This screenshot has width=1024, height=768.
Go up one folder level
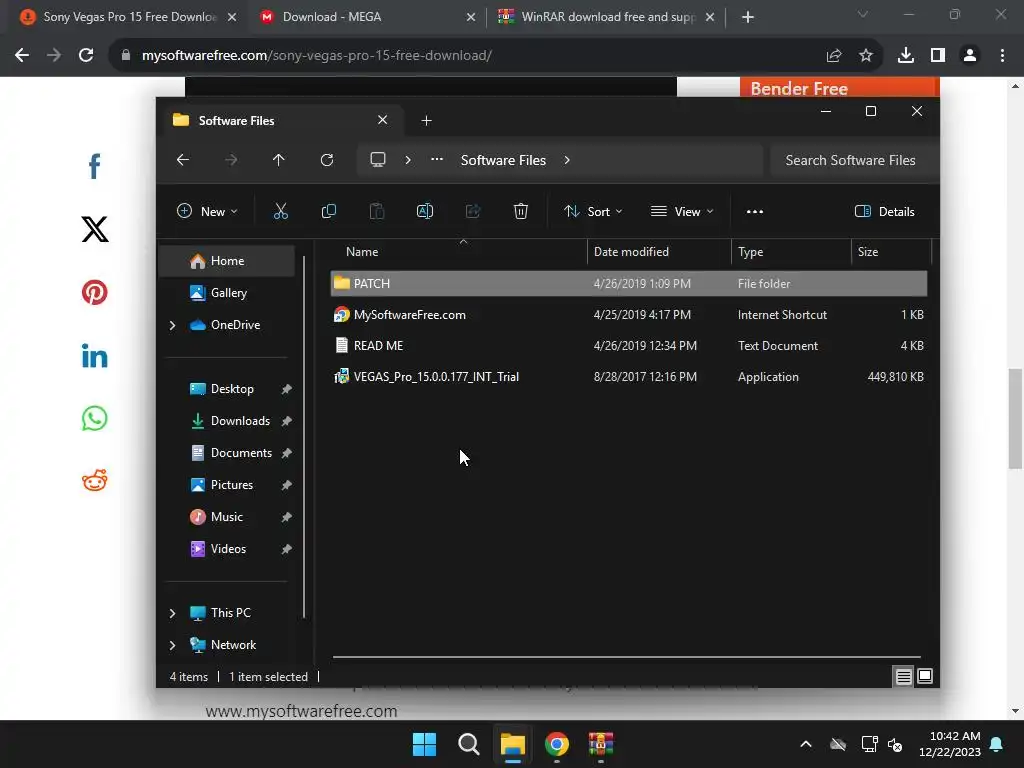coord(279,160)
